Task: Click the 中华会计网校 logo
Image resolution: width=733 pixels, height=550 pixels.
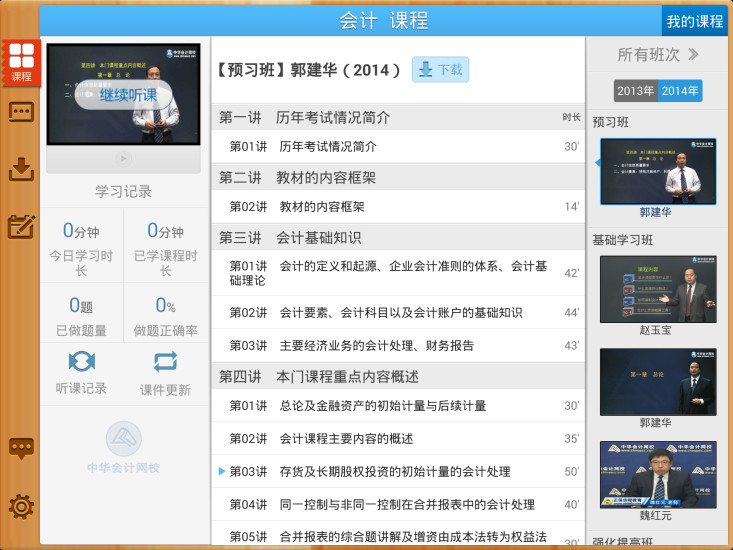Action: point(123,447)
